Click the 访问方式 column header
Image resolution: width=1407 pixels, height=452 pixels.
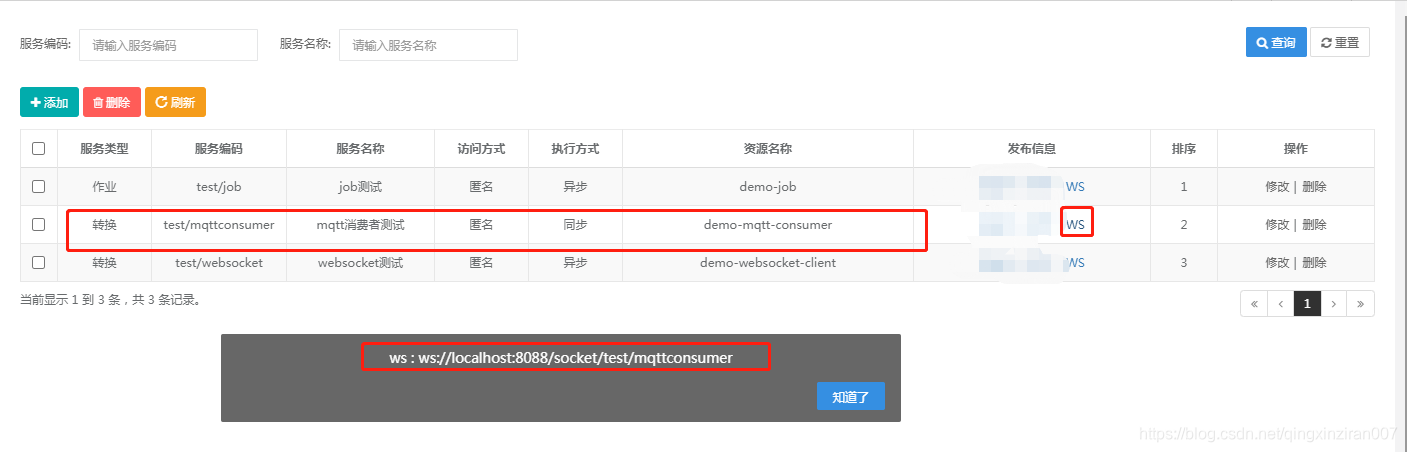point(481,148)
